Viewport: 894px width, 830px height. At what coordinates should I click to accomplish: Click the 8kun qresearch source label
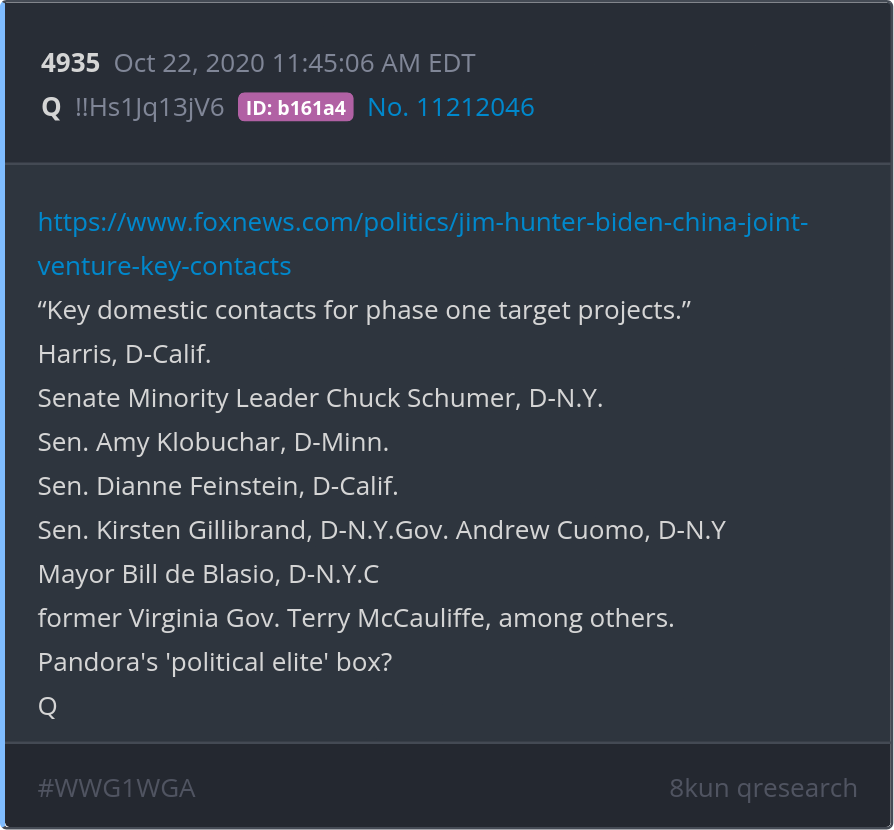click(x=763, y=788)
